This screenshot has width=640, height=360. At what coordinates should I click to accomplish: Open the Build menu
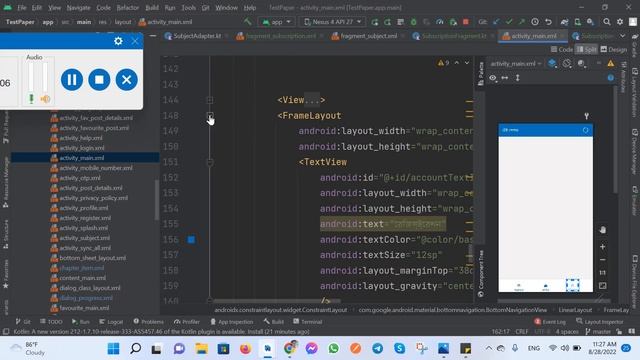152,8
